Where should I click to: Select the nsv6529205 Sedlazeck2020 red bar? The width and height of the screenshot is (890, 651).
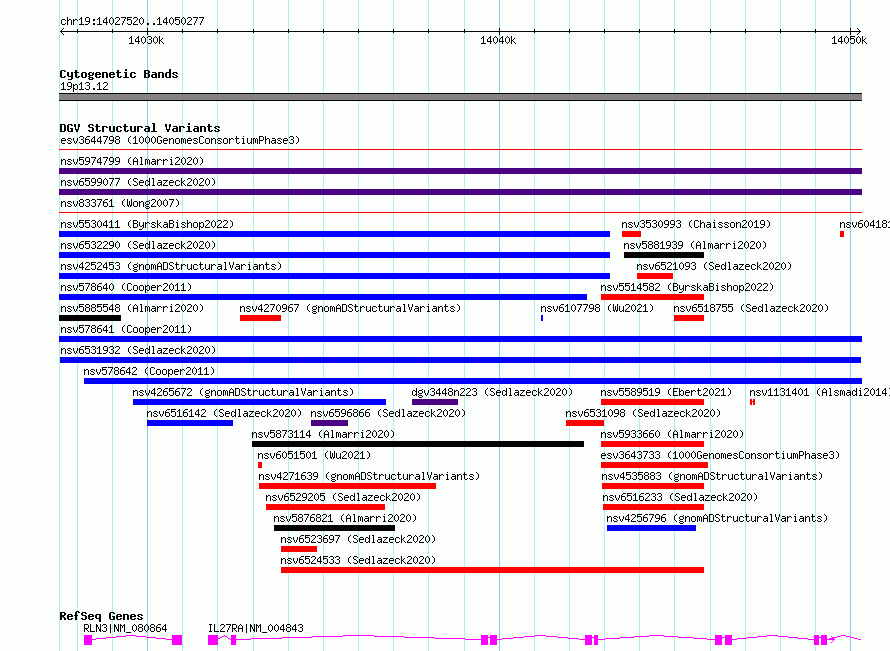[325, 507]
